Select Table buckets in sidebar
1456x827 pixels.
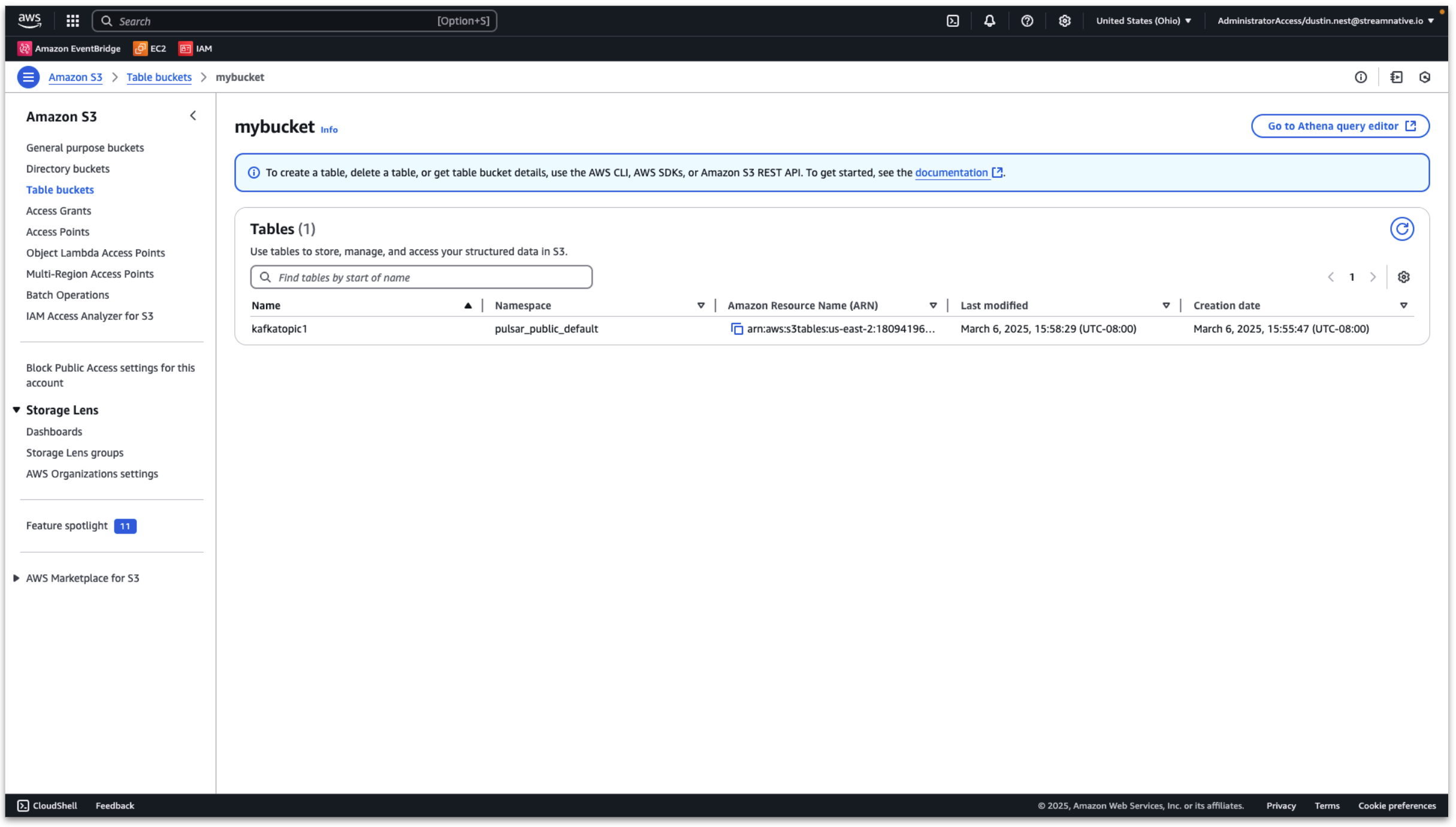60,190
